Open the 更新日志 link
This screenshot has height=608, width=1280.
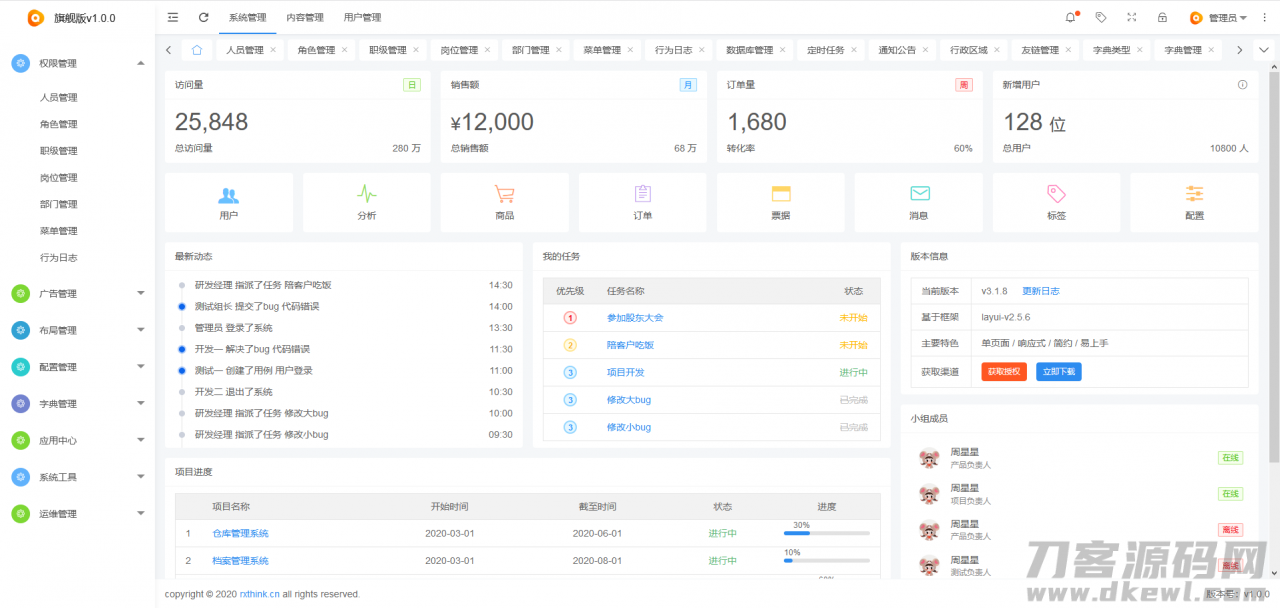pos(1040,291)
